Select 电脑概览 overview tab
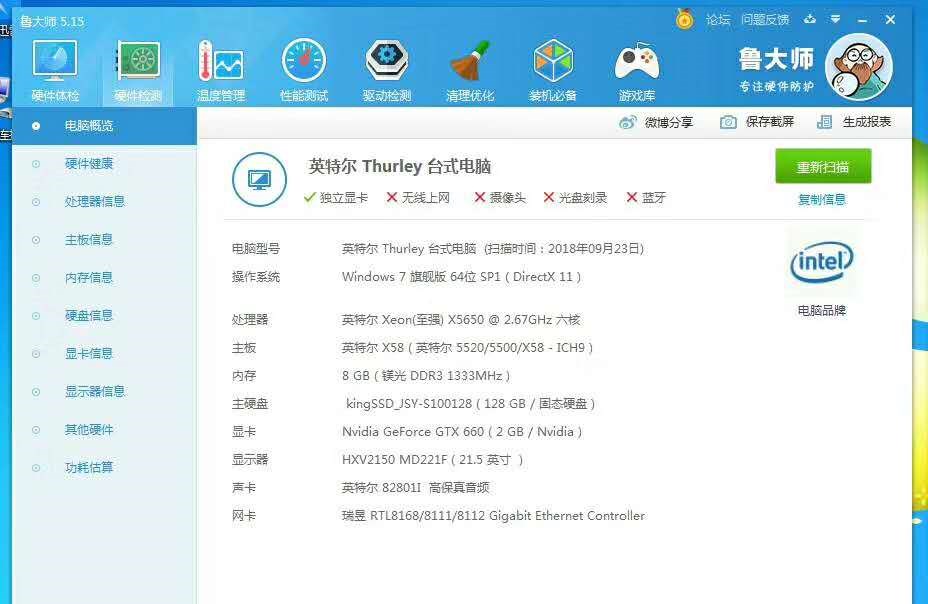 104,126
